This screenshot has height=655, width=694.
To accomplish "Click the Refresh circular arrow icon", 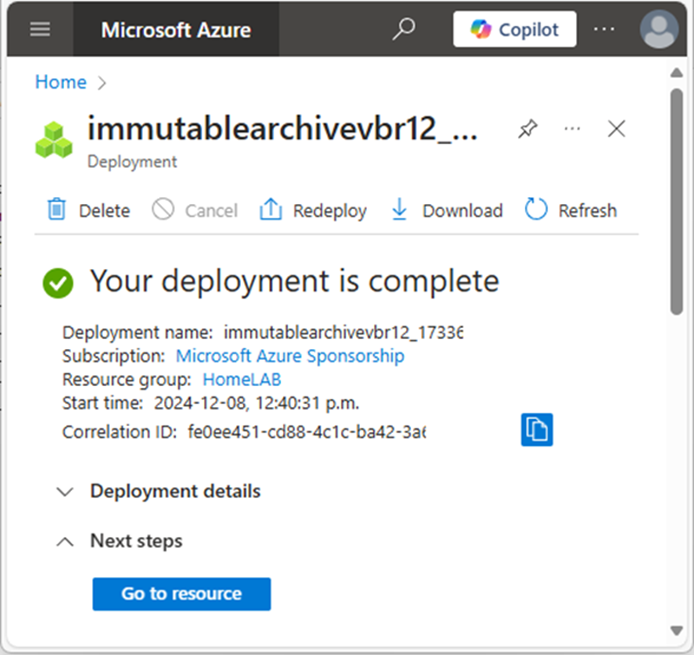I will [x=536, y=209].
